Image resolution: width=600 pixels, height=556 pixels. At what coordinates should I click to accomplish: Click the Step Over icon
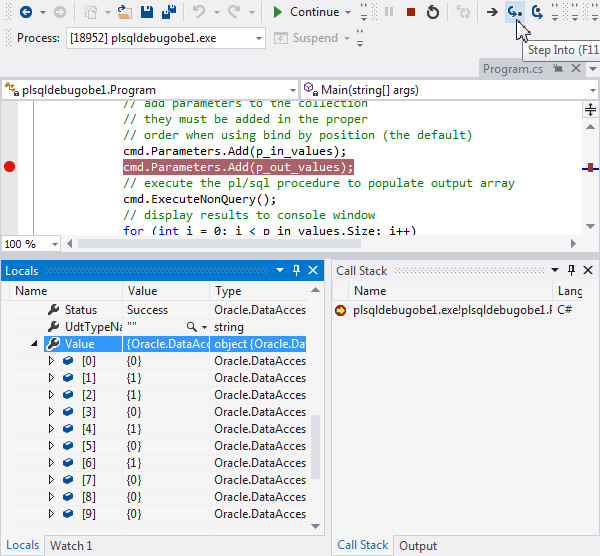(537, 12)
